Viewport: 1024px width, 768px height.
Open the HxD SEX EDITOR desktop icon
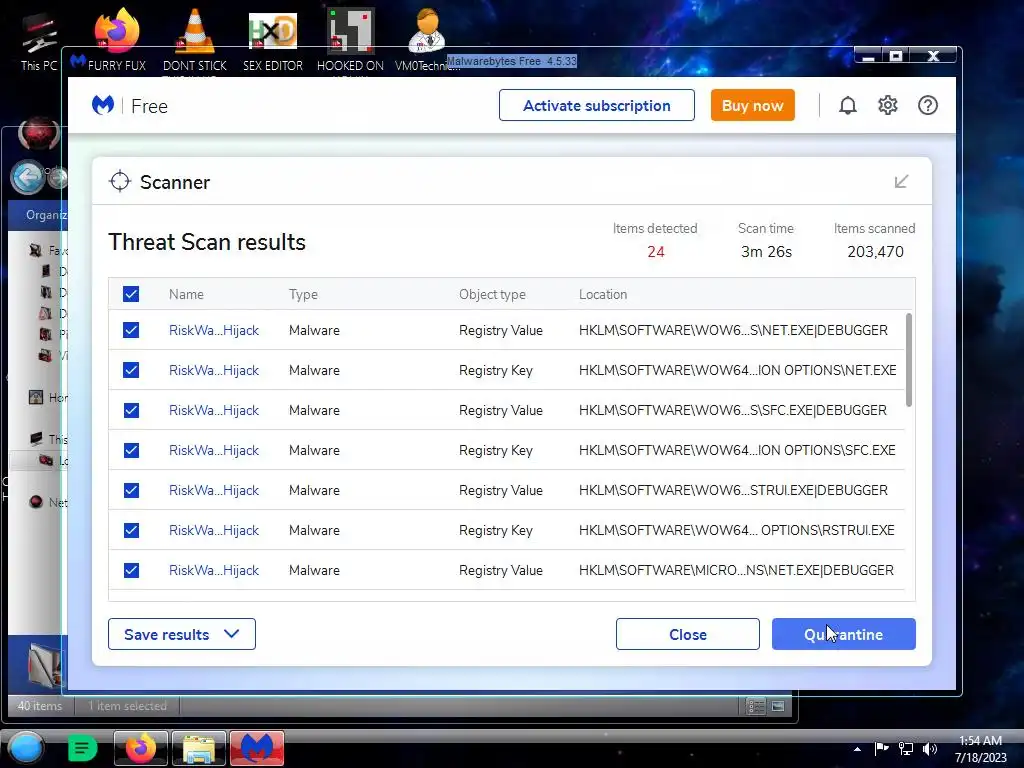[273, 39]
